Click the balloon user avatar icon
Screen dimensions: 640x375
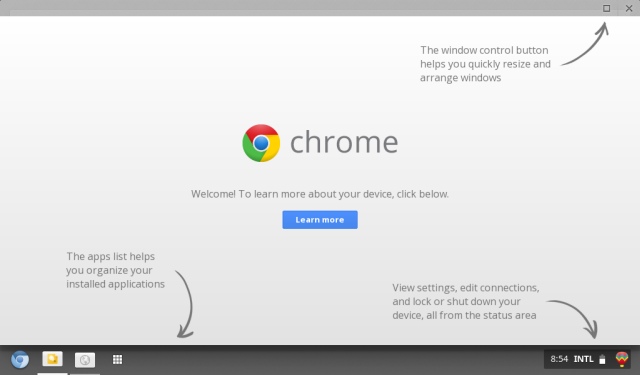[622, 359]
